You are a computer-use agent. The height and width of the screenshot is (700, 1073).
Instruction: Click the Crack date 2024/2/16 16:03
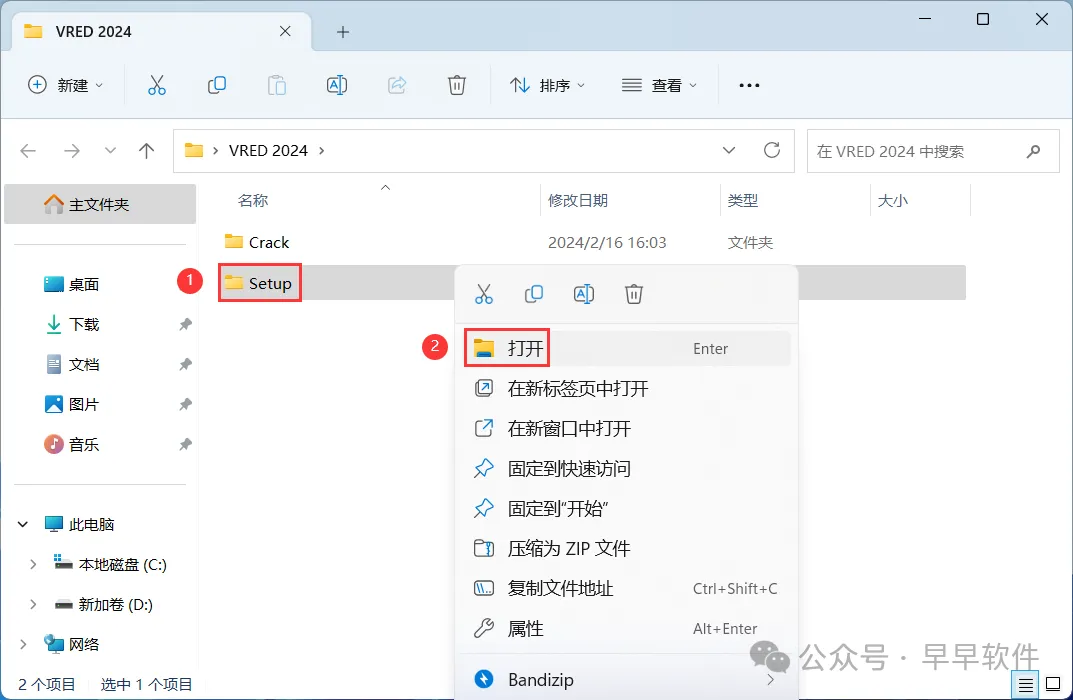point(607,242)
